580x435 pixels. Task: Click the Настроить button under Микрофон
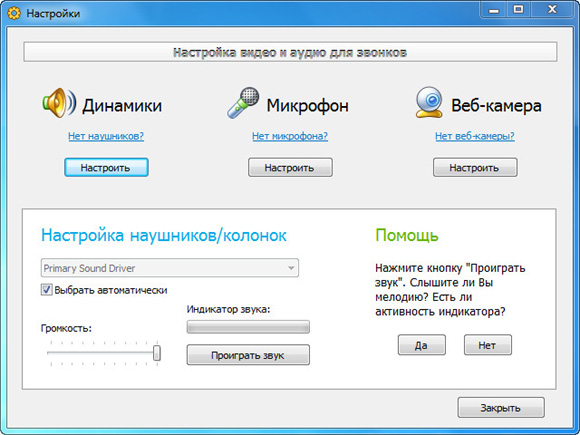tap(290, 168)
